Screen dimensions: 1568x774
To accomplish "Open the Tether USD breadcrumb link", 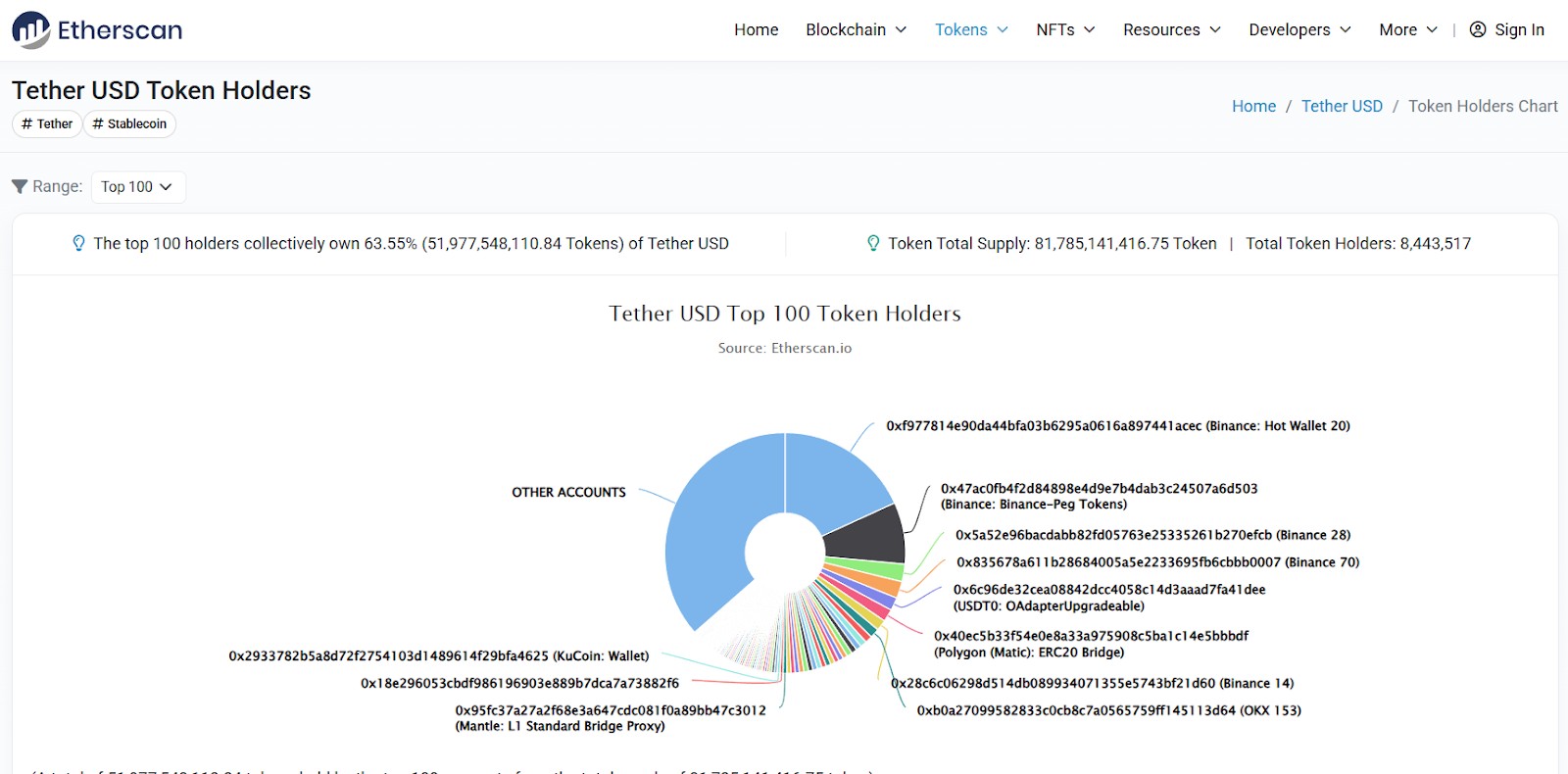I will coord(1342,106).
